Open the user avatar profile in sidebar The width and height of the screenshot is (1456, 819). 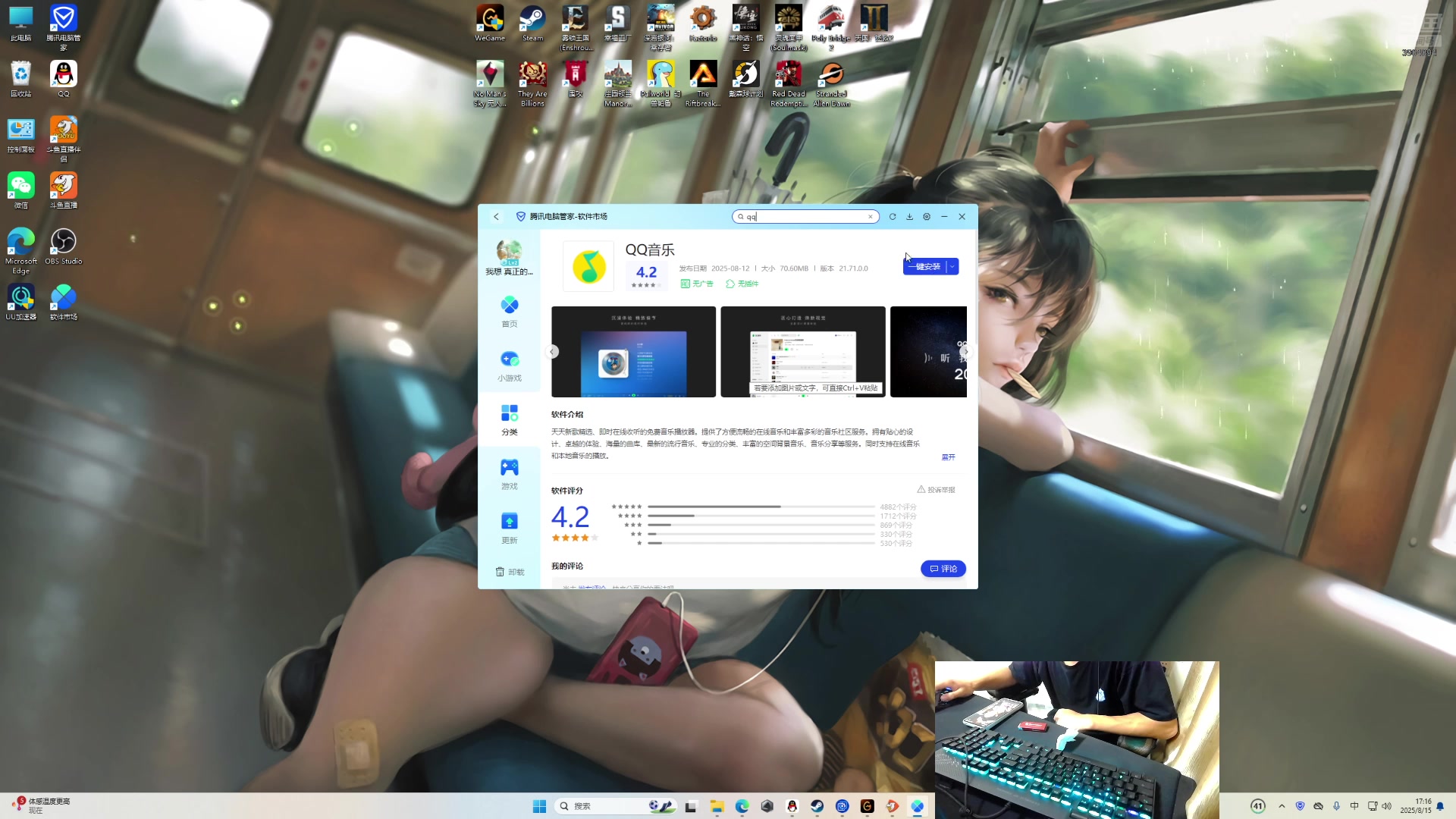(509, 253)
